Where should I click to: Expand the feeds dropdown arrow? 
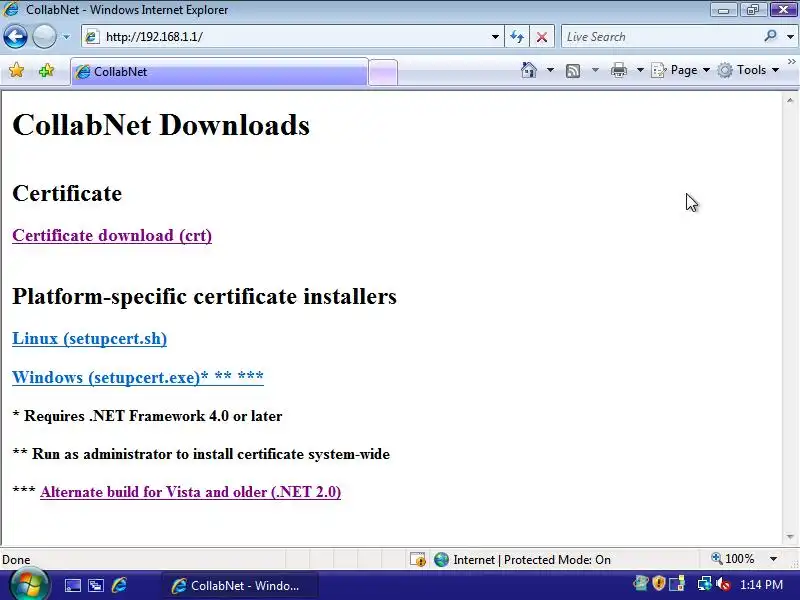coord(595,70)
